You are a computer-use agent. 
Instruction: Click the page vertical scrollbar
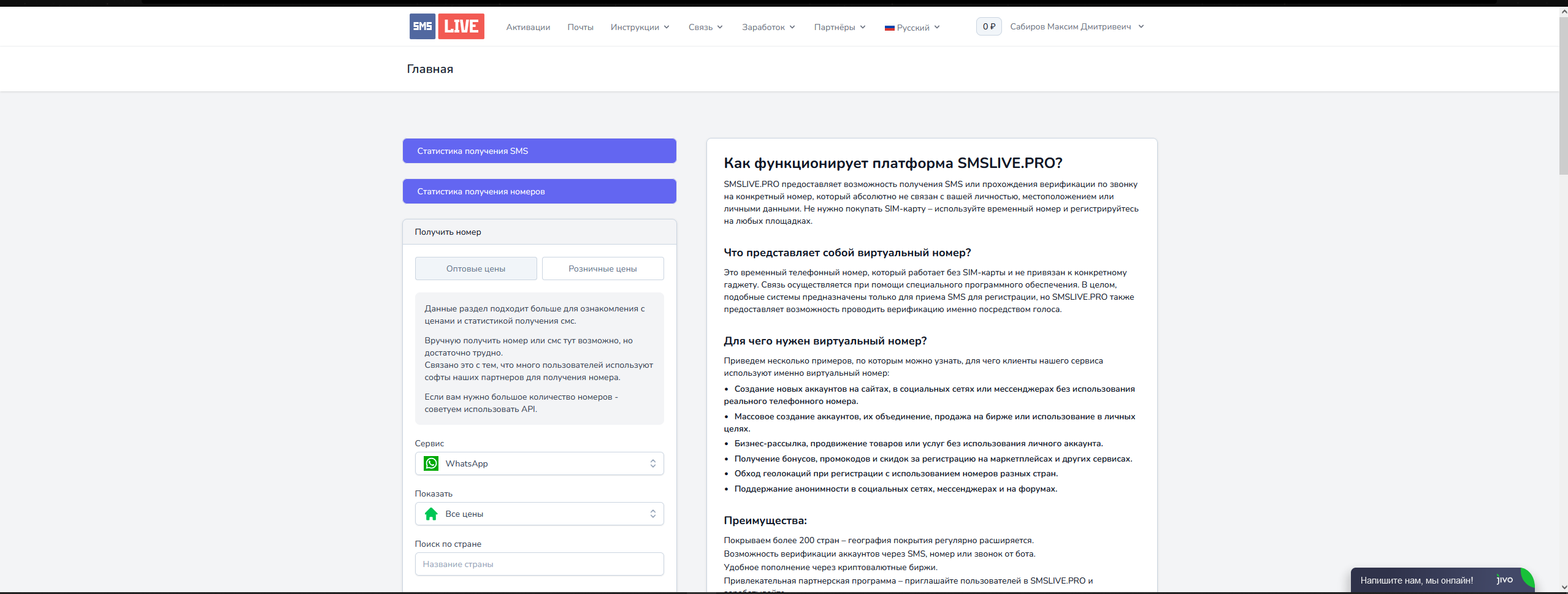click(1563, 96)
